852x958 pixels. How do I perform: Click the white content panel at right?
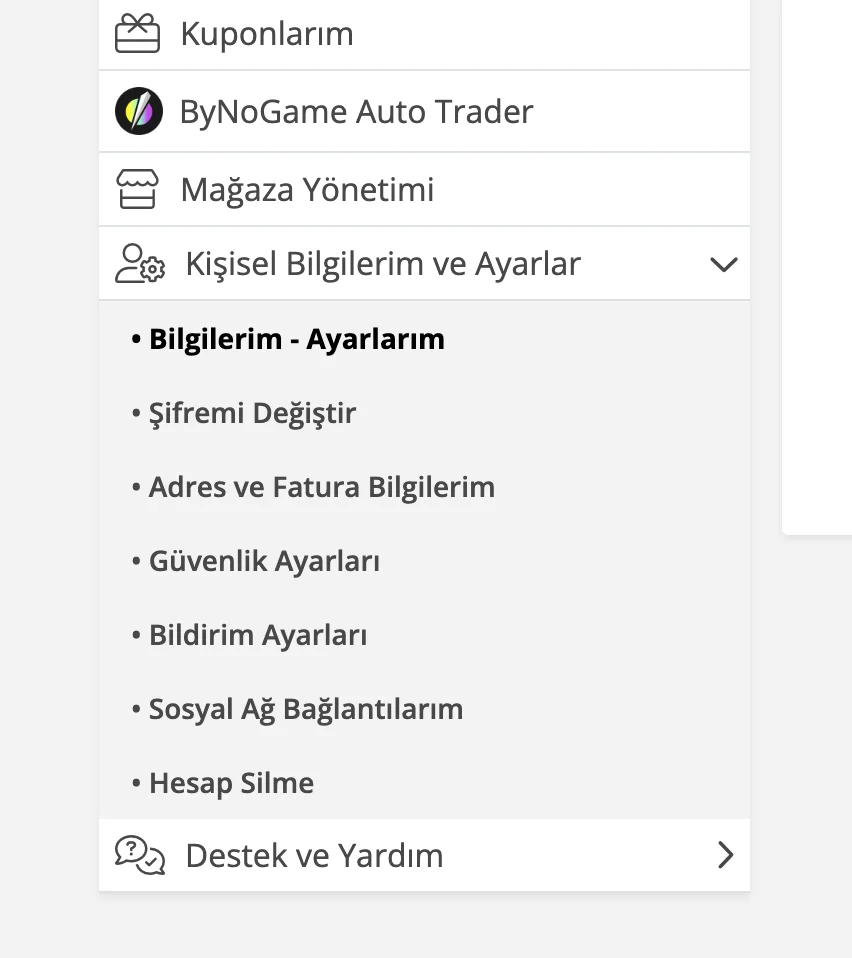[817, 260]
